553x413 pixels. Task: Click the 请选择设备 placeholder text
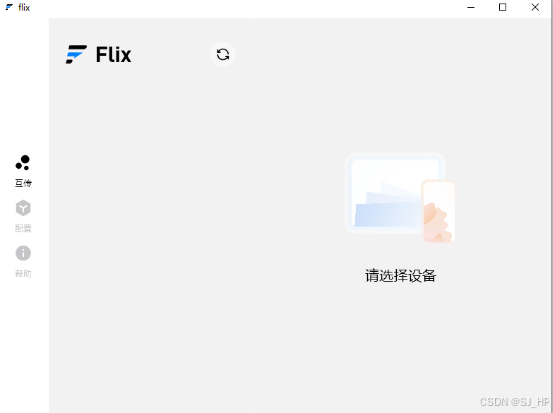(x=400, y=275)
